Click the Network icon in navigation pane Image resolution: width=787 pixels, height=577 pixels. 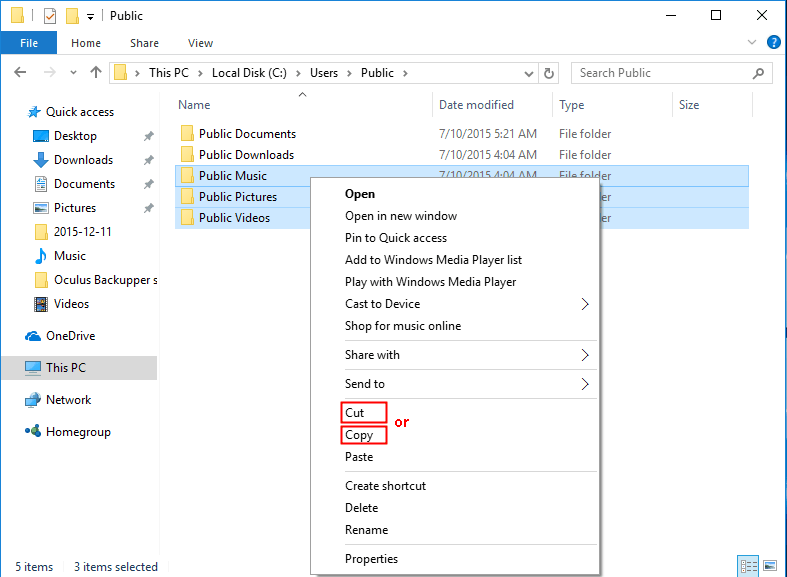pyautogui.click(x=33, y=400)
